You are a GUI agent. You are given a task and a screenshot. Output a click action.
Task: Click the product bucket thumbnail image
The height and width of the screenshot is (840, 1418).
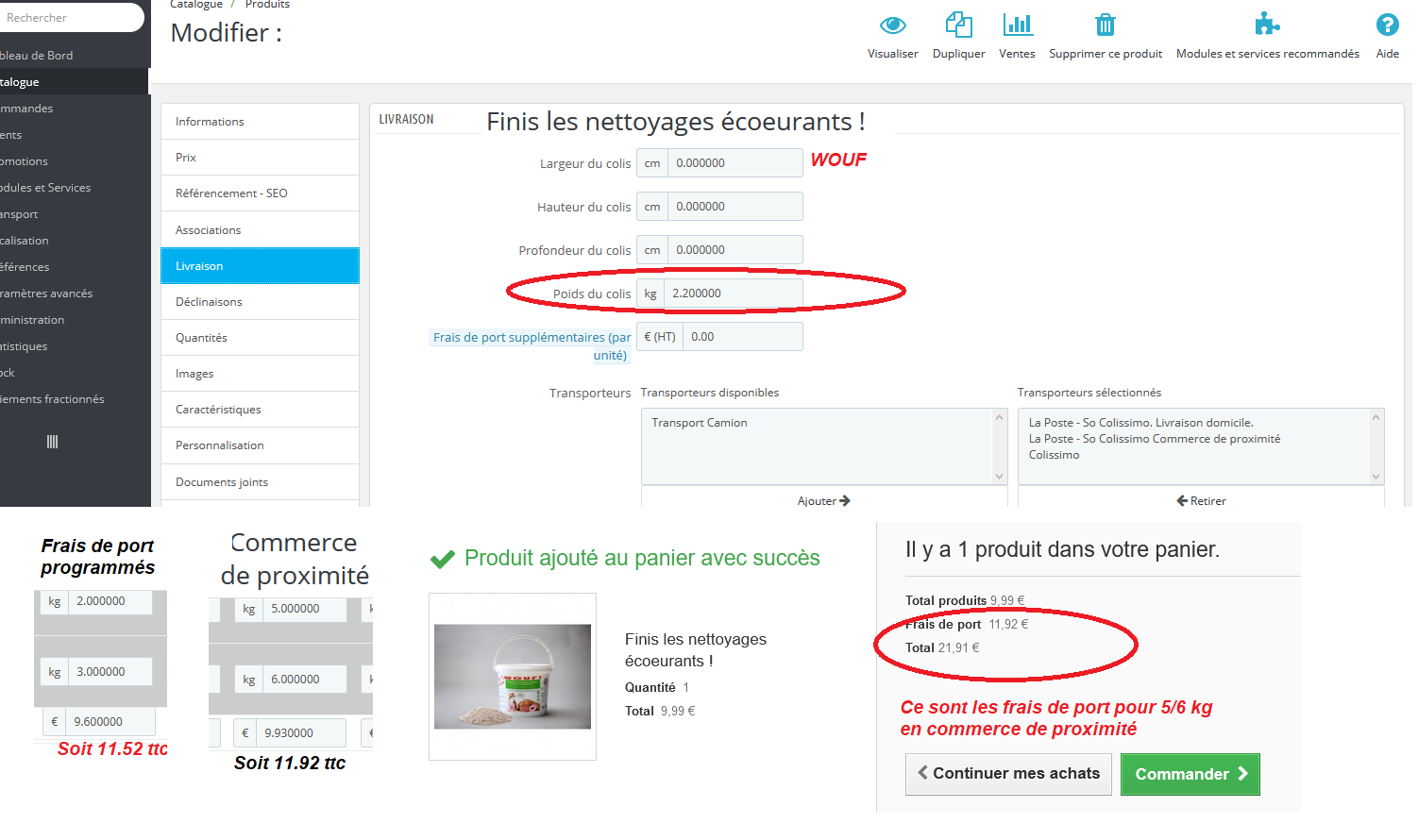tap(513, 677)
